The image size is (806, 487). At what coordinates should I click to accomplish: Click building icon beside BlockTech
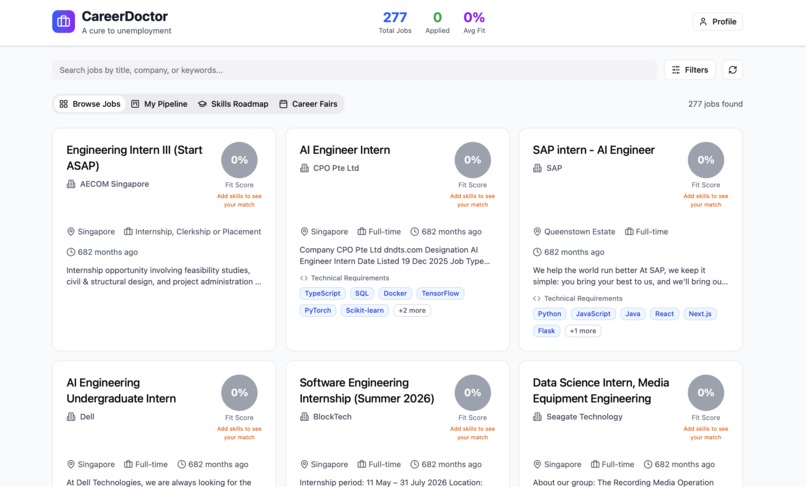(304, 417)
